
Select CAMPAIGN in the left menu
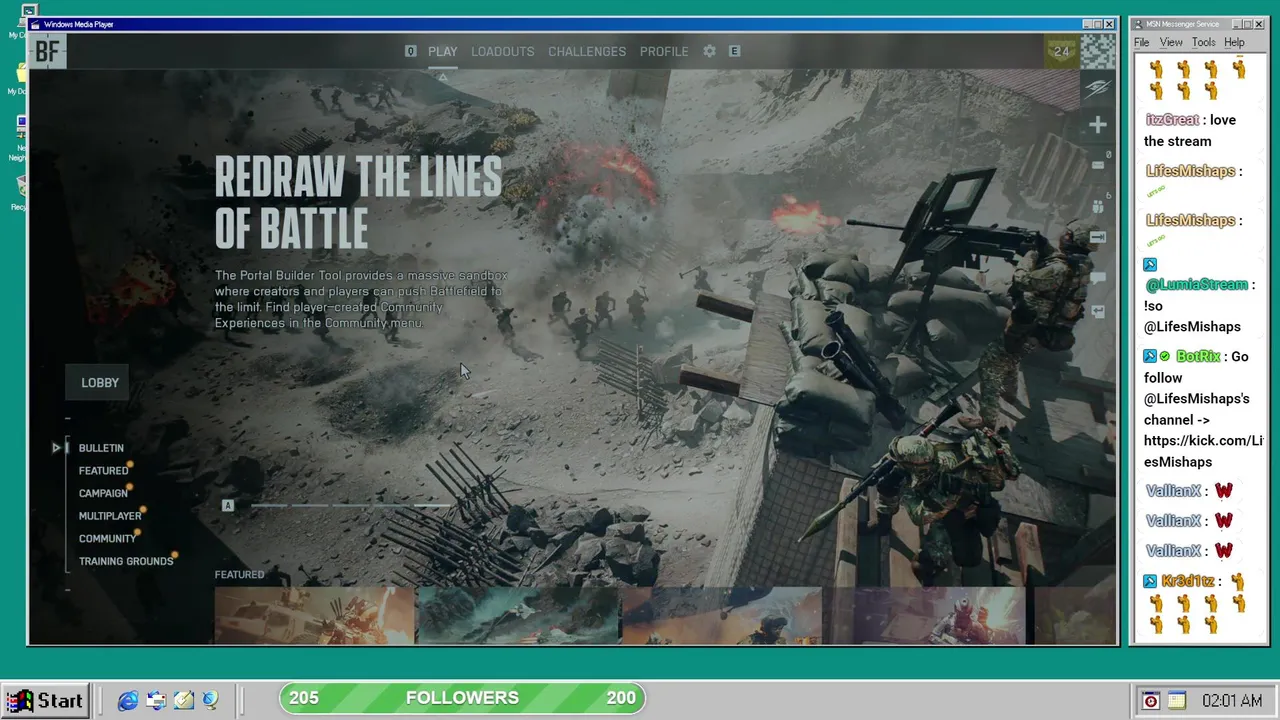(103, 493)
